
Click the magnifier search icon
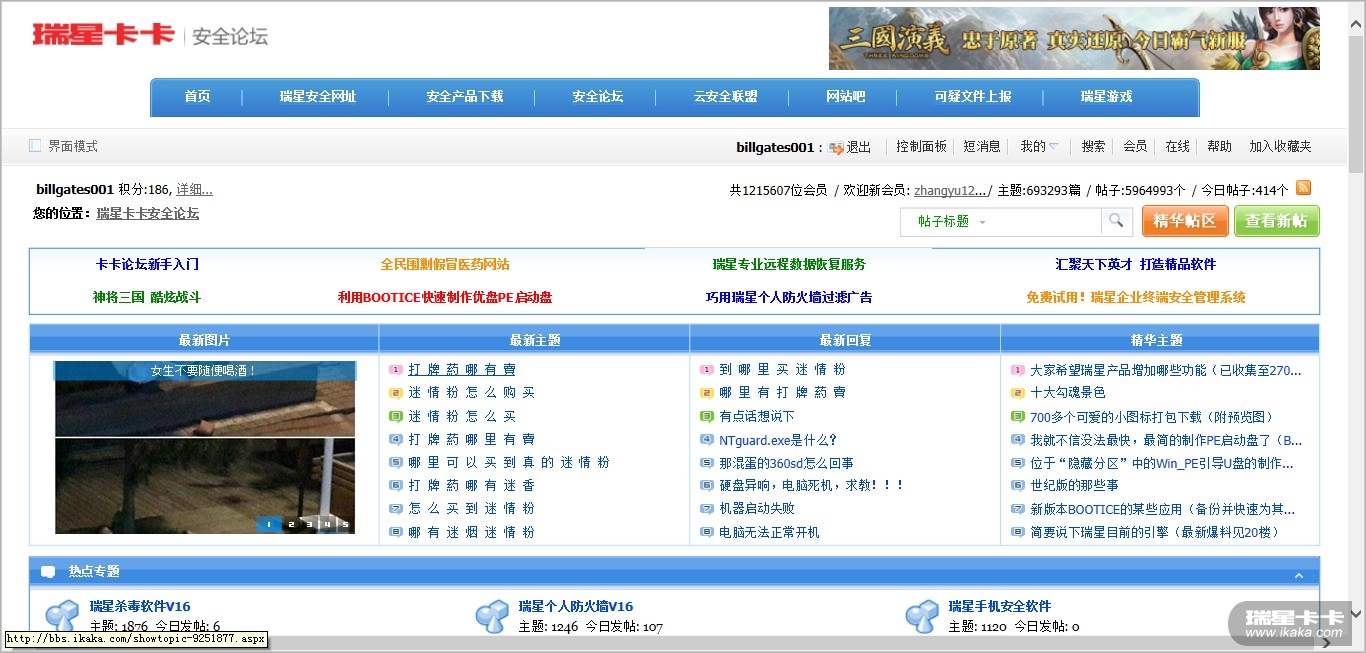point(1116,221)
